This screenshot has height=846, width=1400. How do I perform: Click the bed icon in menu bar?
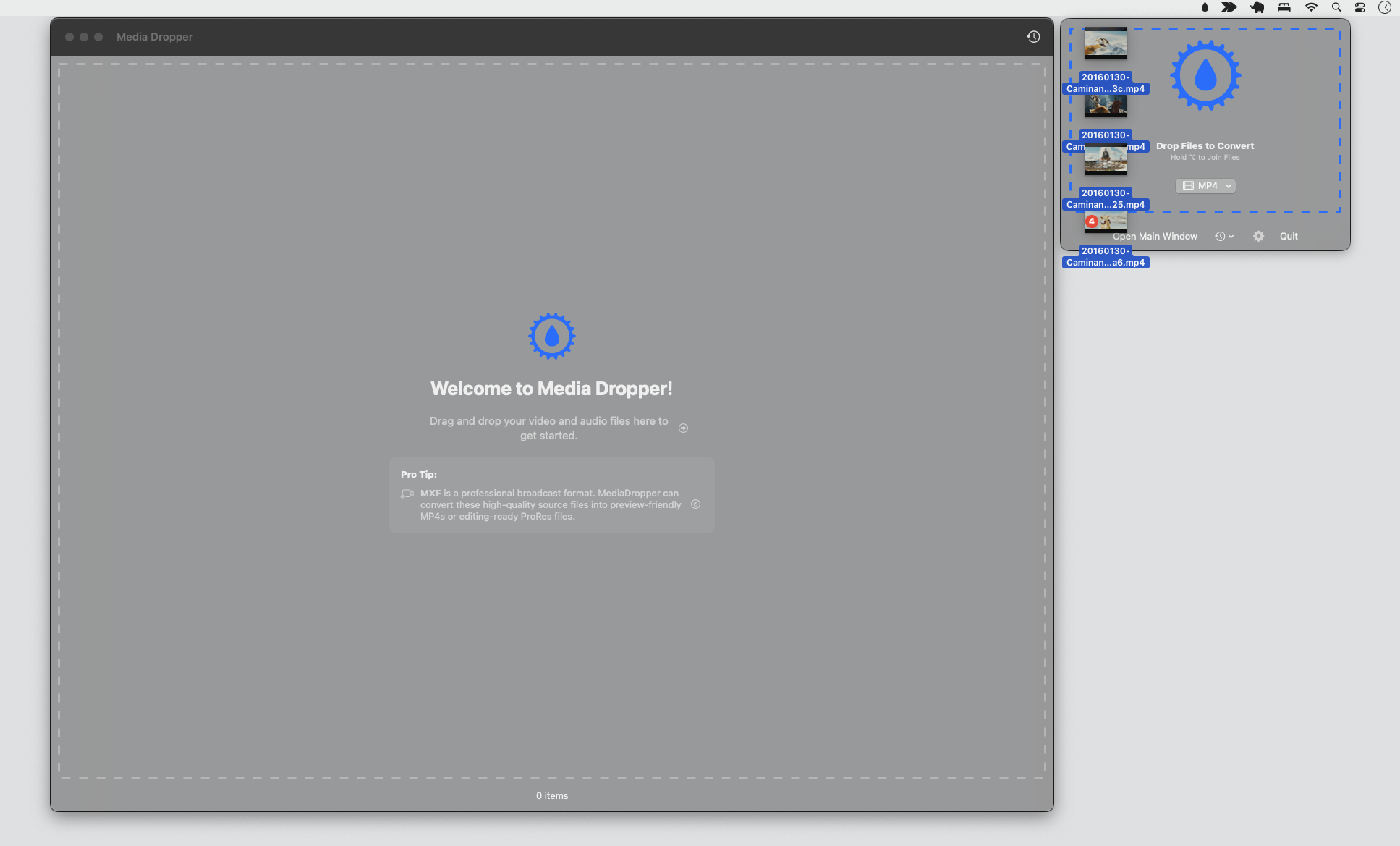[x=1284, y=7]
